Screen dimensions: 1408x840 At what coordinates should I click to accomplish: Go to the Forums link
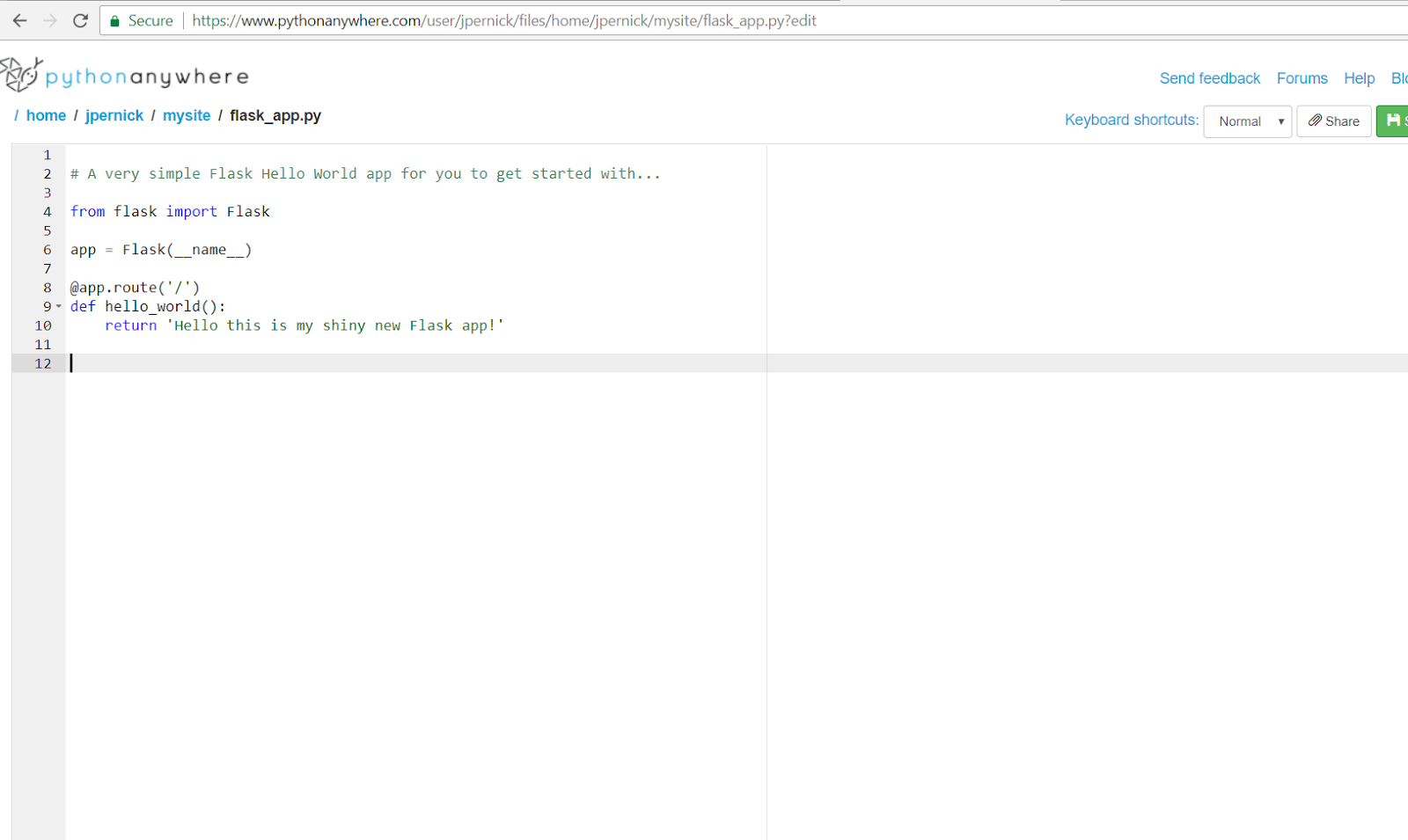click(x=1302, y=78)
